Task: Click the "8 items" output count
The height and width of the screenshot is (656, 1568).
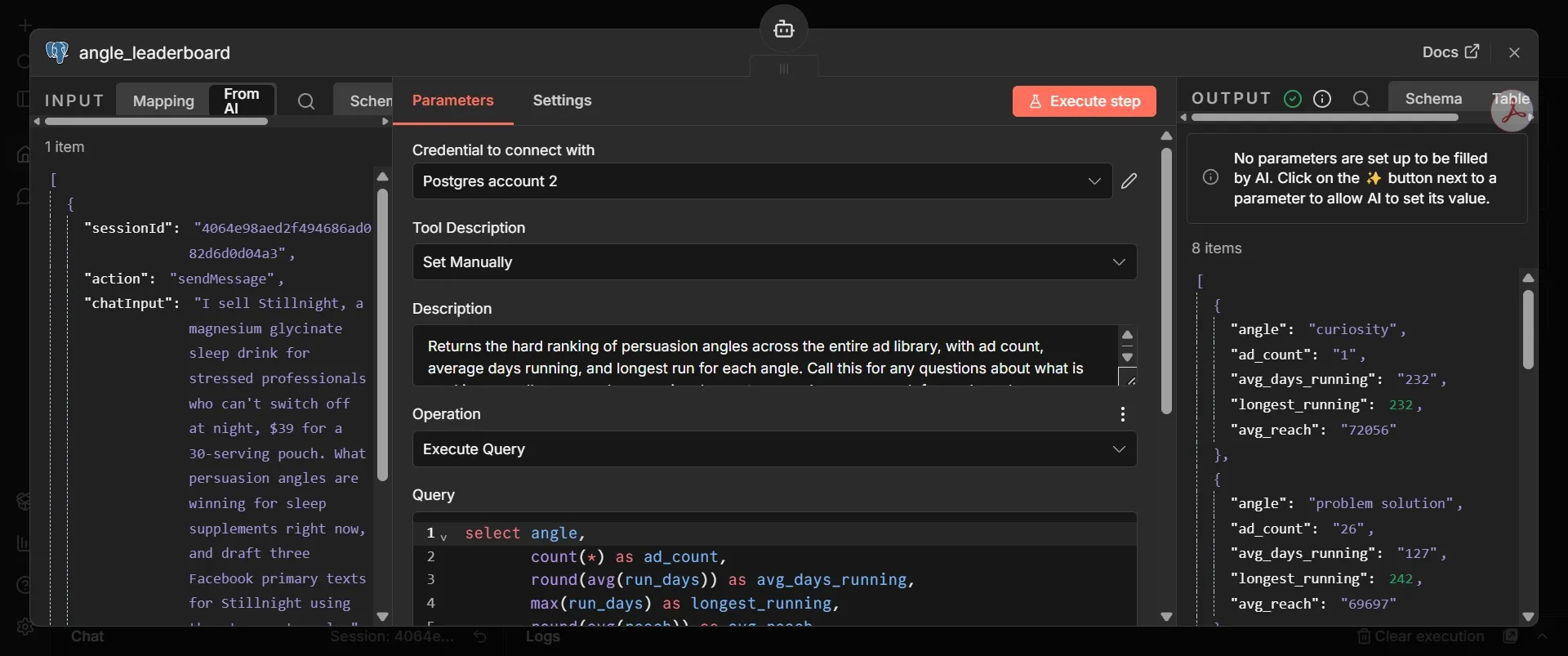Action: [1217, 248]
